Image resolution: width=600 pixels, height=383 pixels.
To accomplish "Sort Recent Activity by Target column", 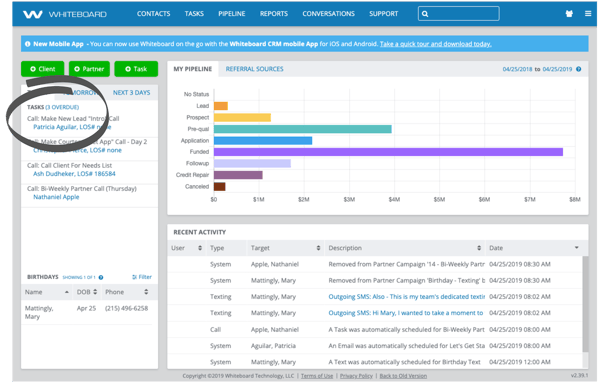I will 285,248.
